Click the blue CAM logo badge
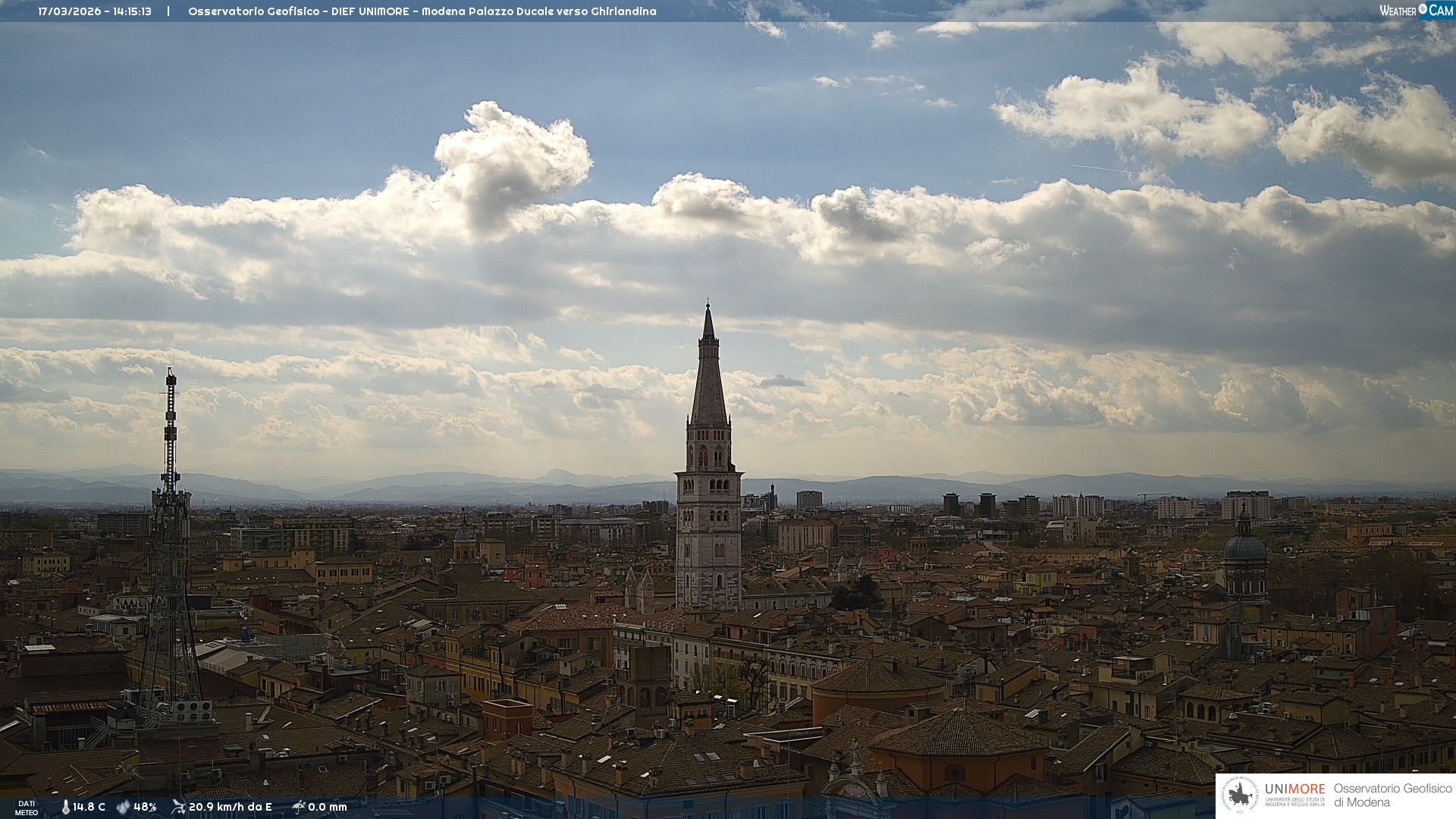 coord(1441,11)
